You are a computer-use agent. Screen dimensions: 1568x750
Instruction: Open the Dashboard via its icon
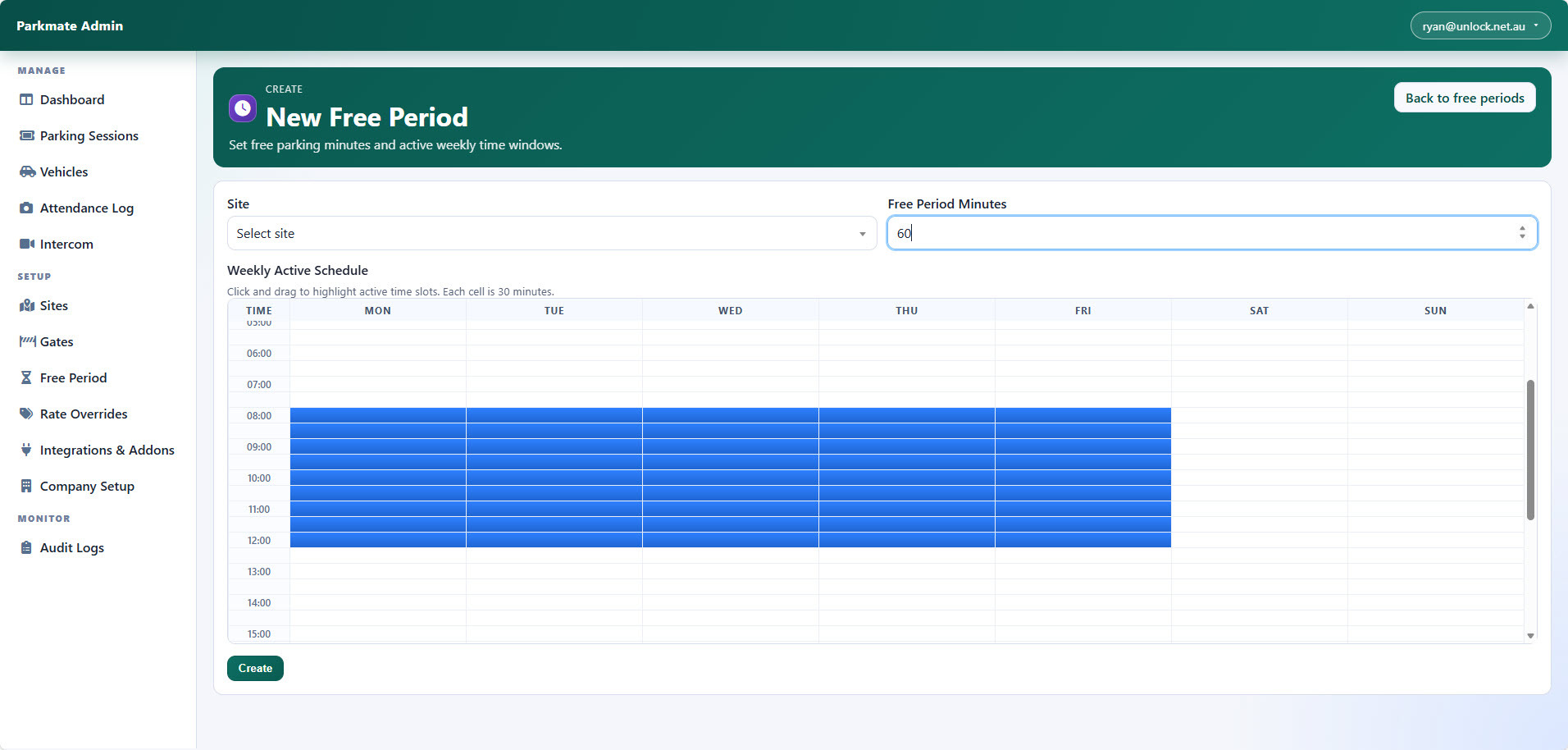click(27, 99)
